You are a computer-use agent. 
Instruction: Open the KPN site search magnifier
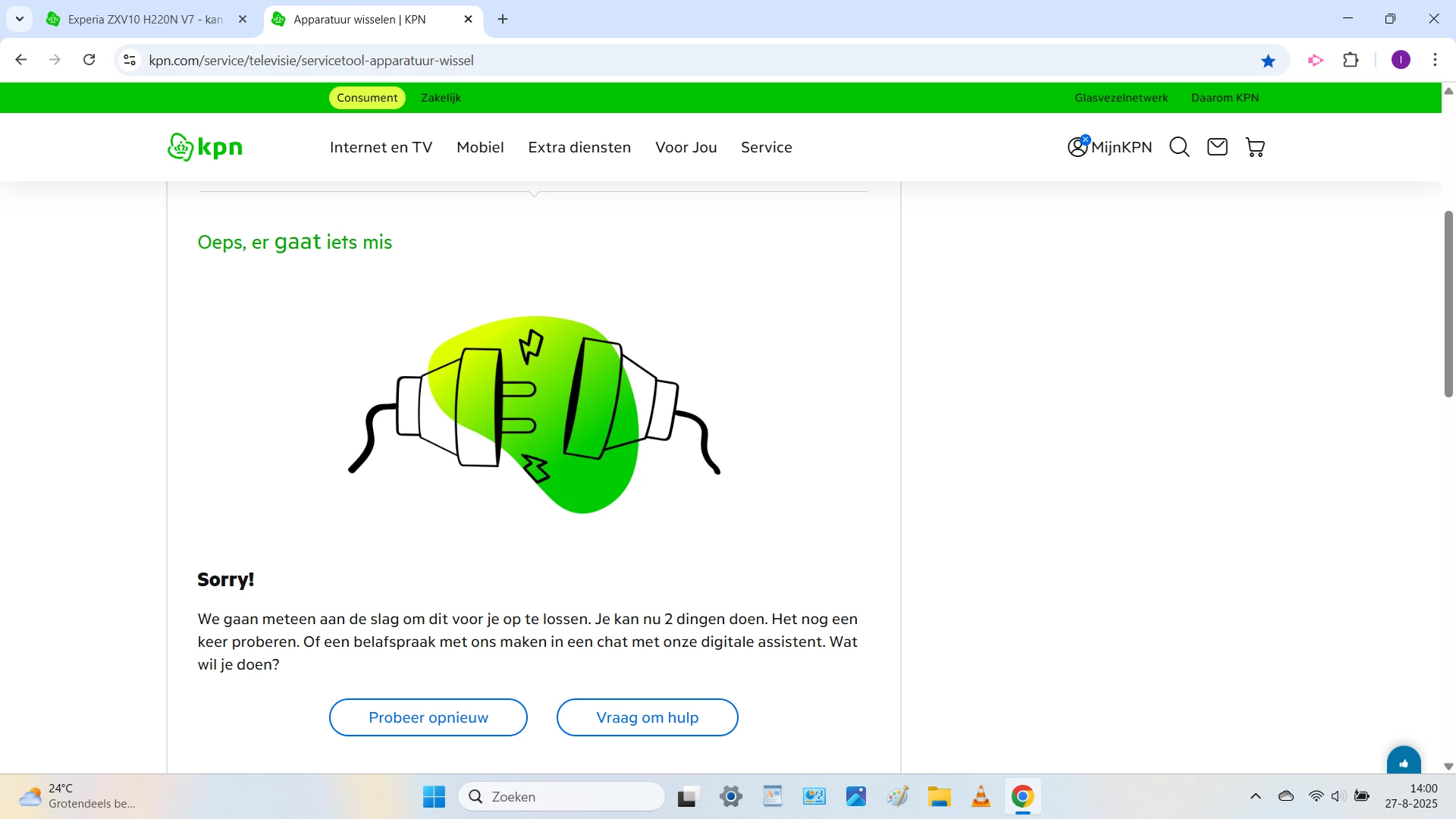pos(1179,147)
